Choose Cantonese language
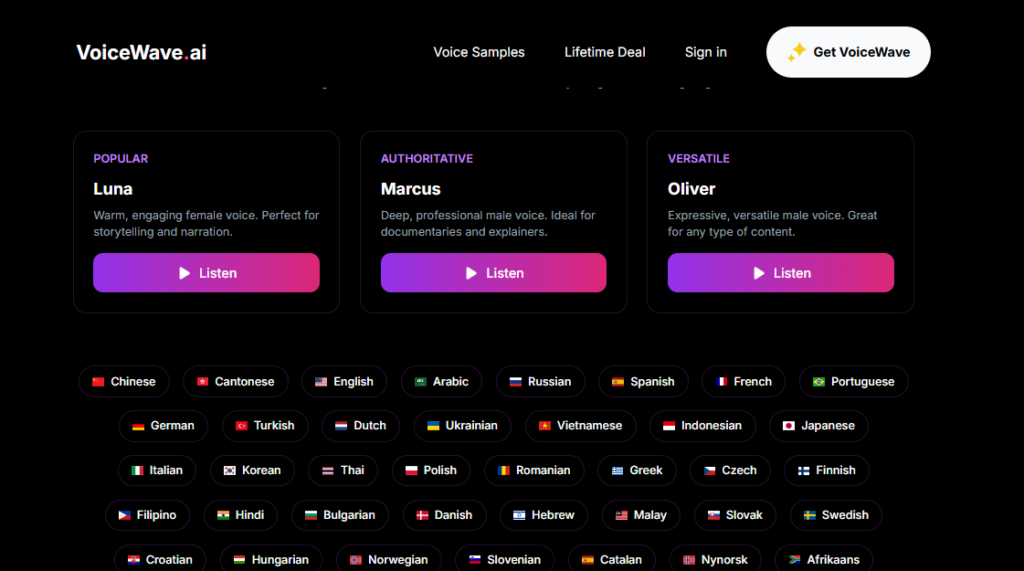Screen dimensions: 1024x571 click(x=236, y=382)
